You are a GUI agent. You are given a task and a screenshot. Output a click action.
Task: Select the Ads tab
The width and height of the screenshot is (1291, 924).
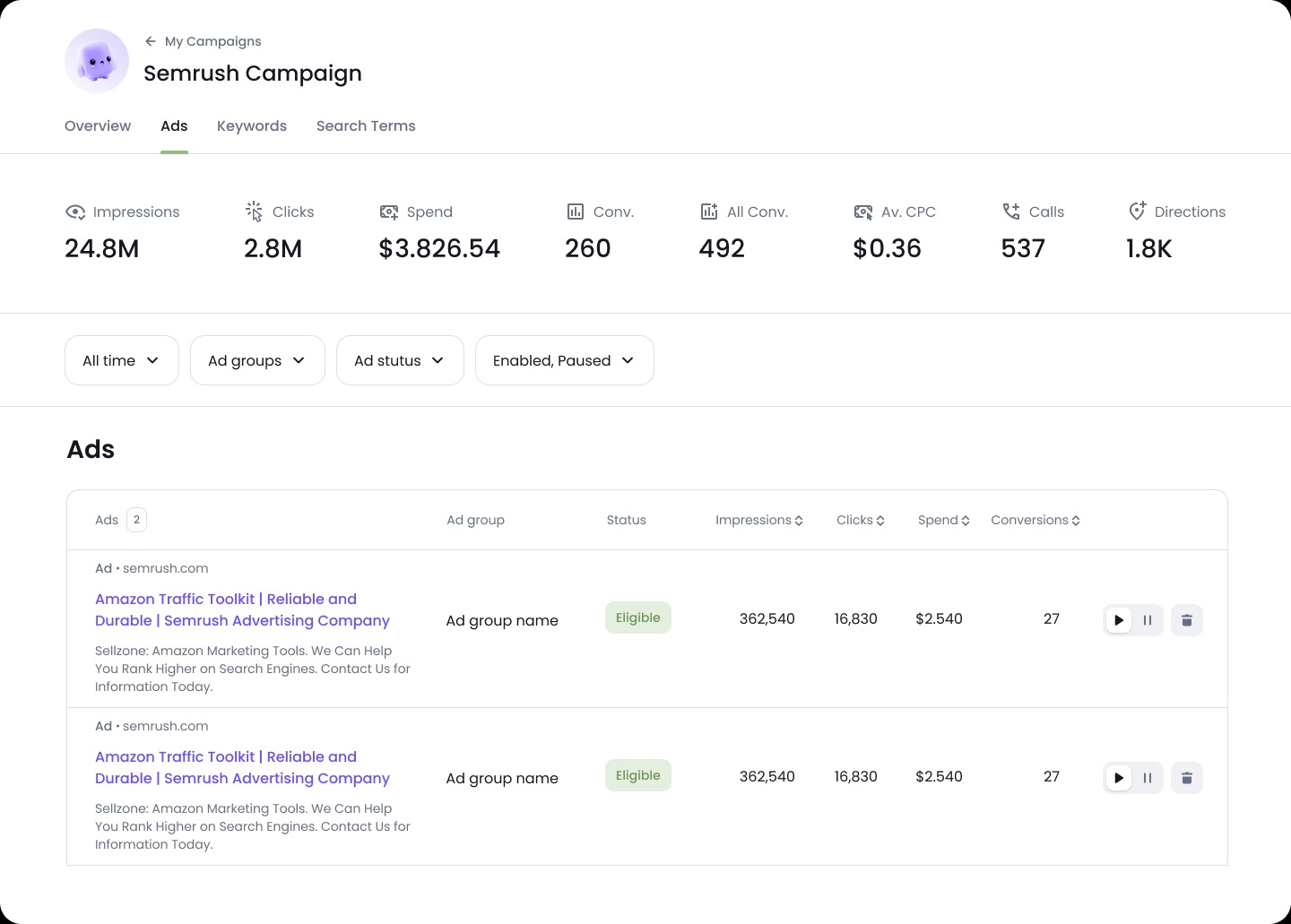point(174,125)
